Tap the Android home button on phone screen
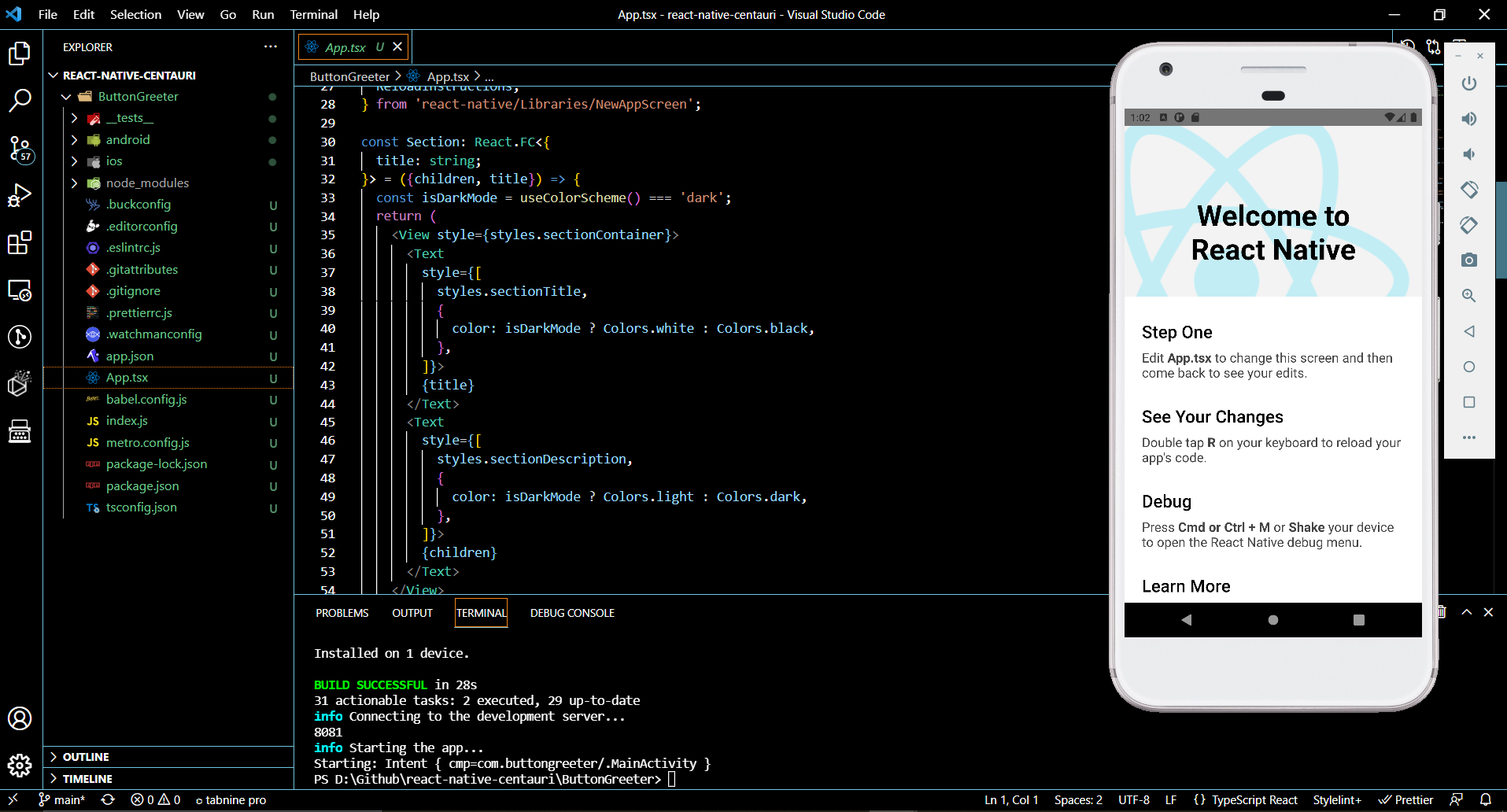This screenshot has width=1507, height=812. tap(1272, 620)
